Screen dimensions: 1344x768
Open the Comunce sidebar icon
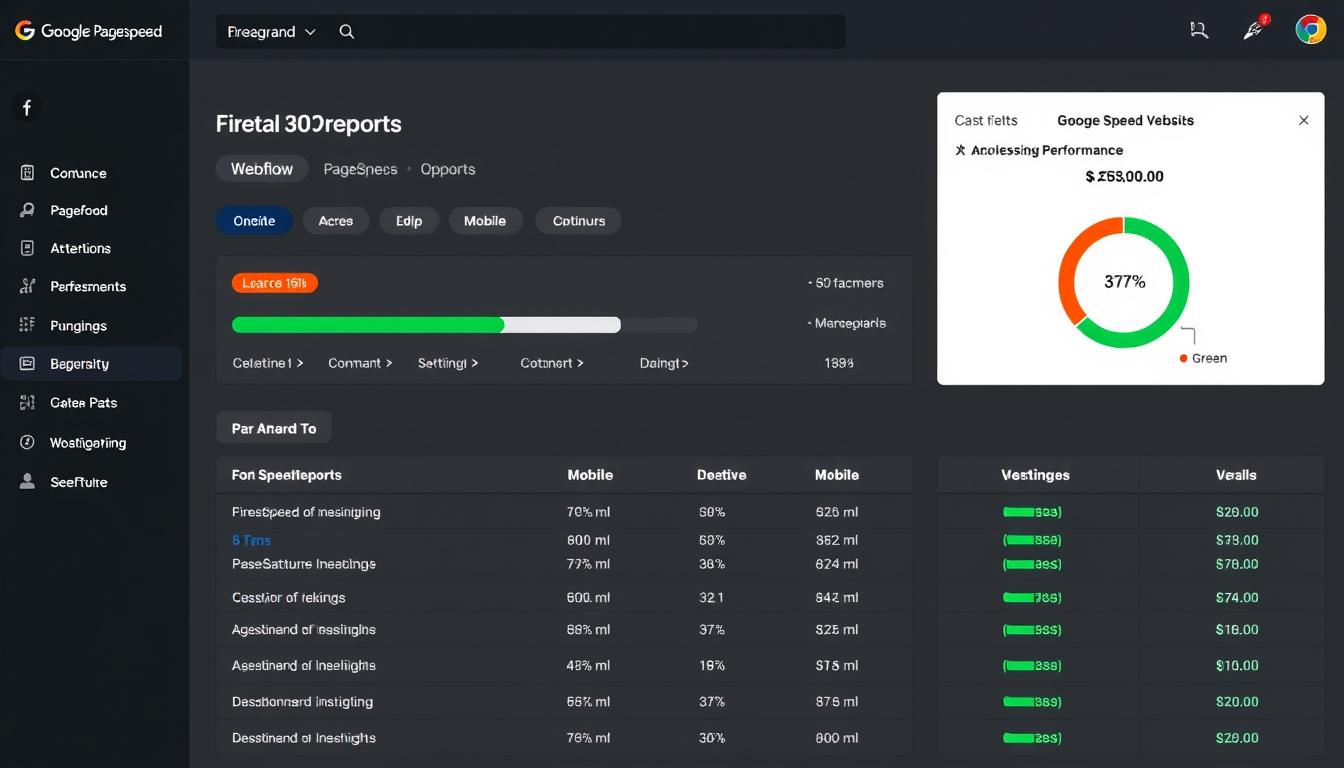point(28,173)
